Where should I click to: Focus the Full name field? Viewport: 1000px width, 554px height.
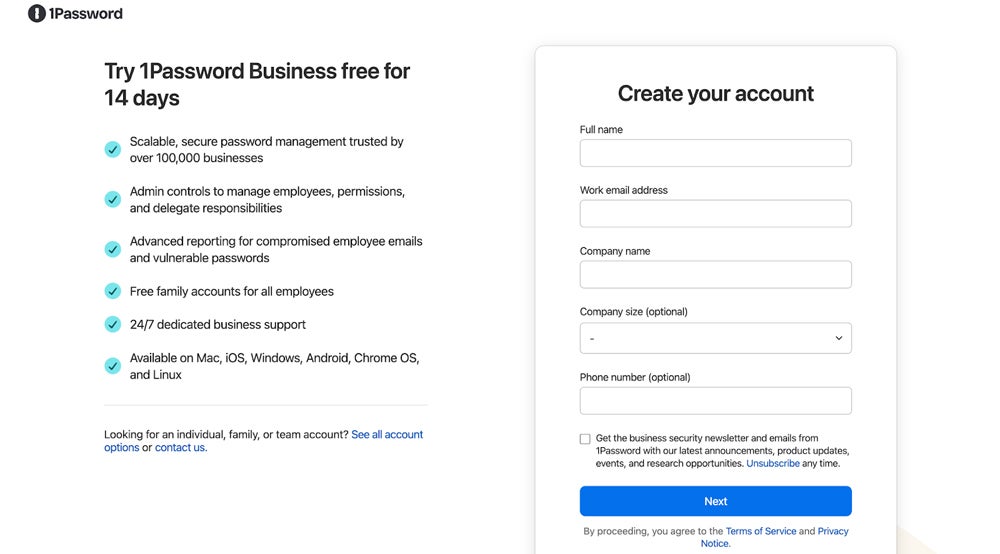tap(715, 153)
